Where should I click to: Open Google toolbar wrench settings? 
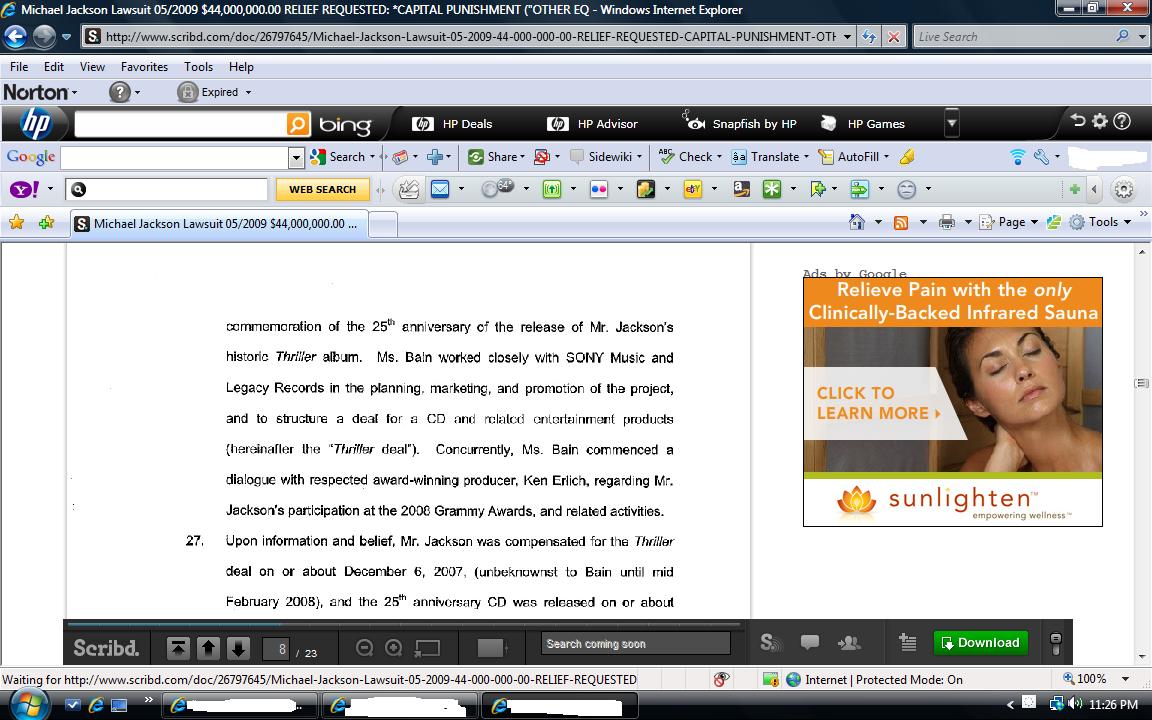pos(1041,156)
